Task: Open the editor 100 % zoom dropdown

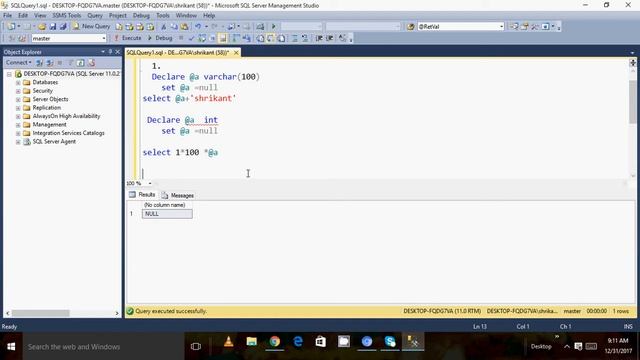Action: pos(150,183)
